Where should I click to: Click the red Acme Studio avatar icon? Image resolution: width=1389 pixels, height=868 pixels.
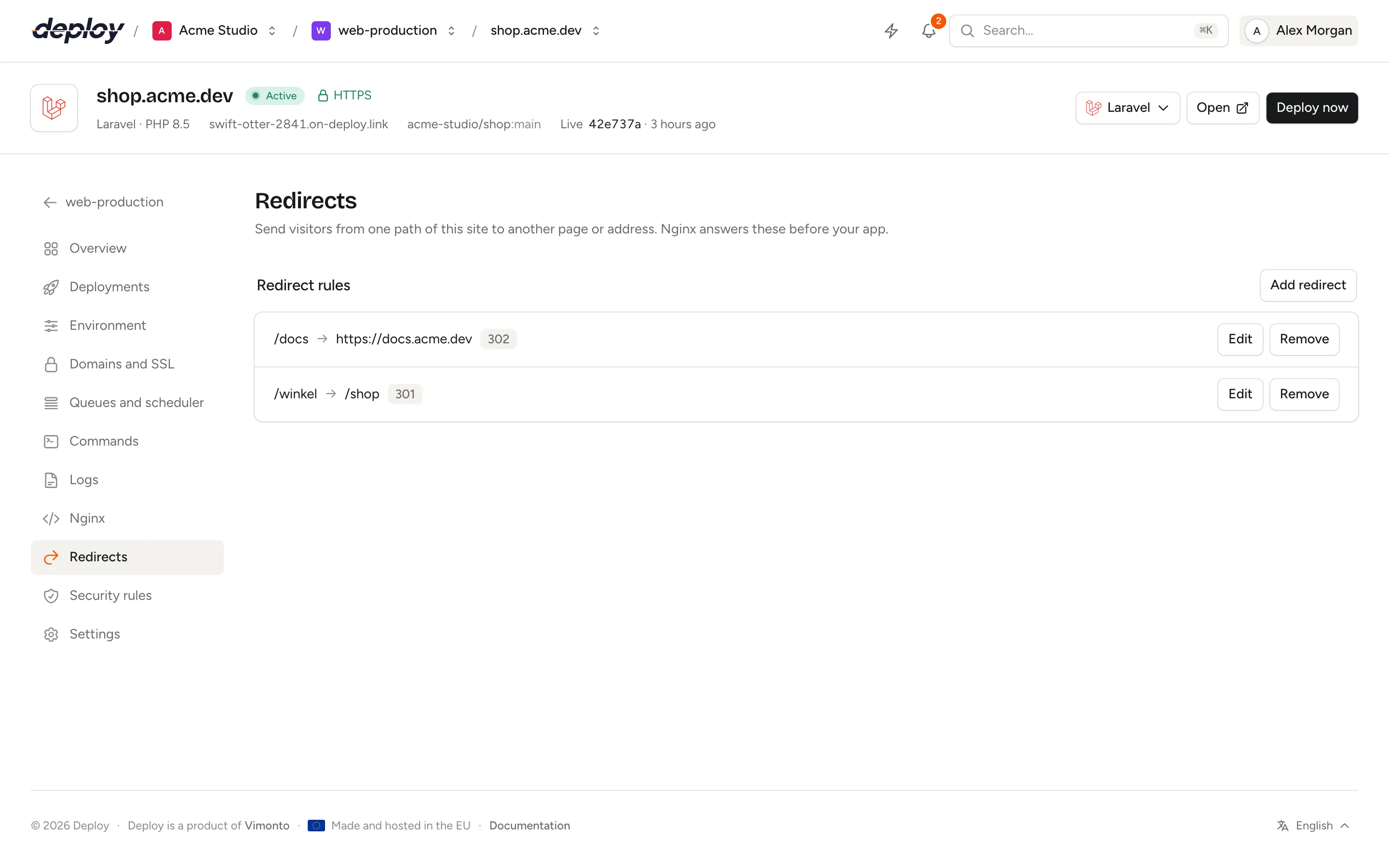point(162,30)
